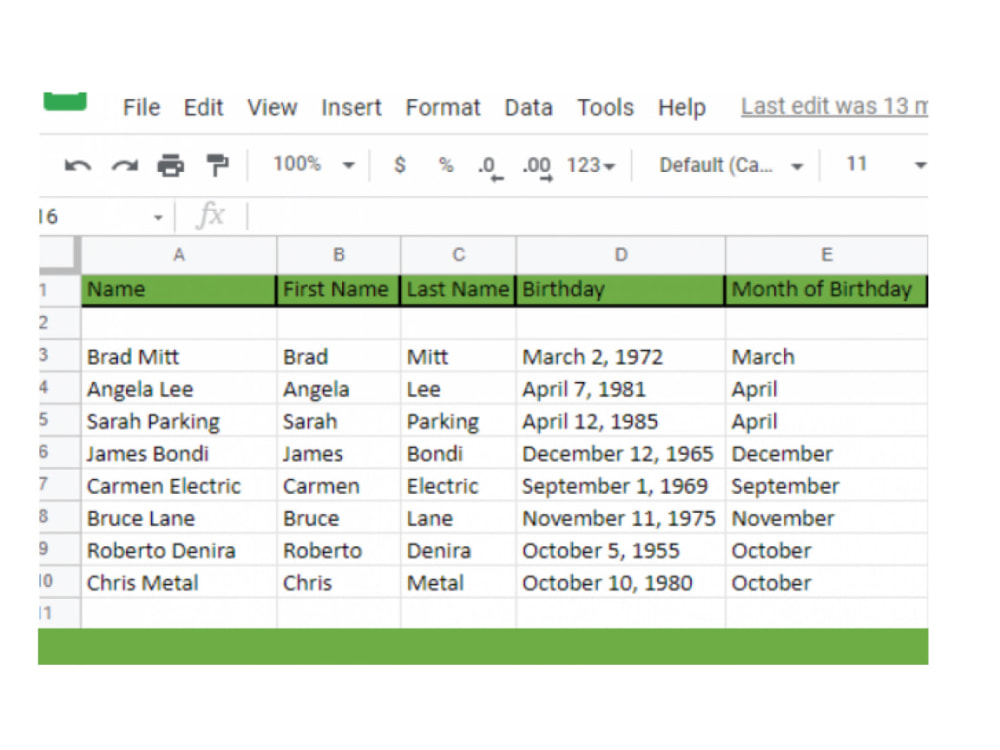Click the formula bar input field
1000x750 pixels.
[x=587, y=216]
